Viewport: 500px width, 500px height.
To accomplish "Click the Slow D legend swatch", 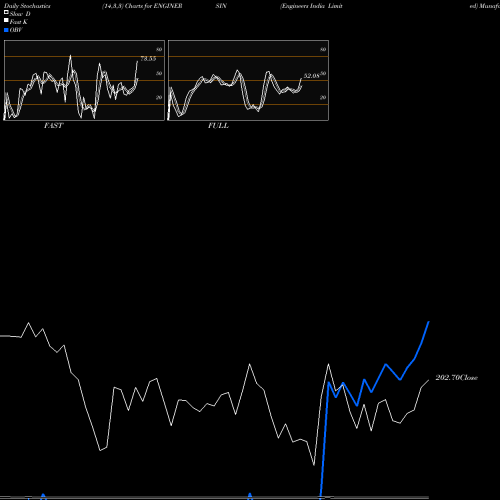I will (6, 12).
